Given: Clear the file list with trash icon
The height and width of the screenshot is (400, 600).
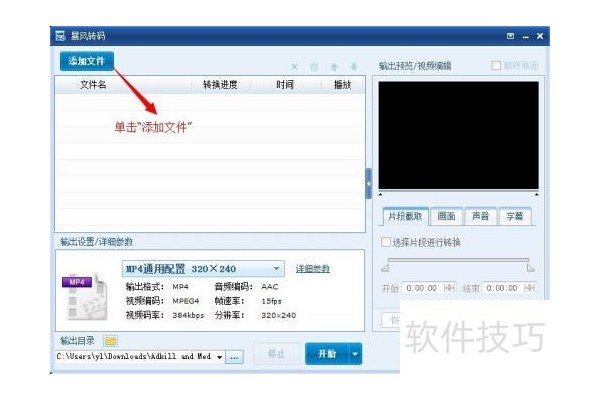Looking at the screenshot, I should pyautogui.click(x=314, y=67).
